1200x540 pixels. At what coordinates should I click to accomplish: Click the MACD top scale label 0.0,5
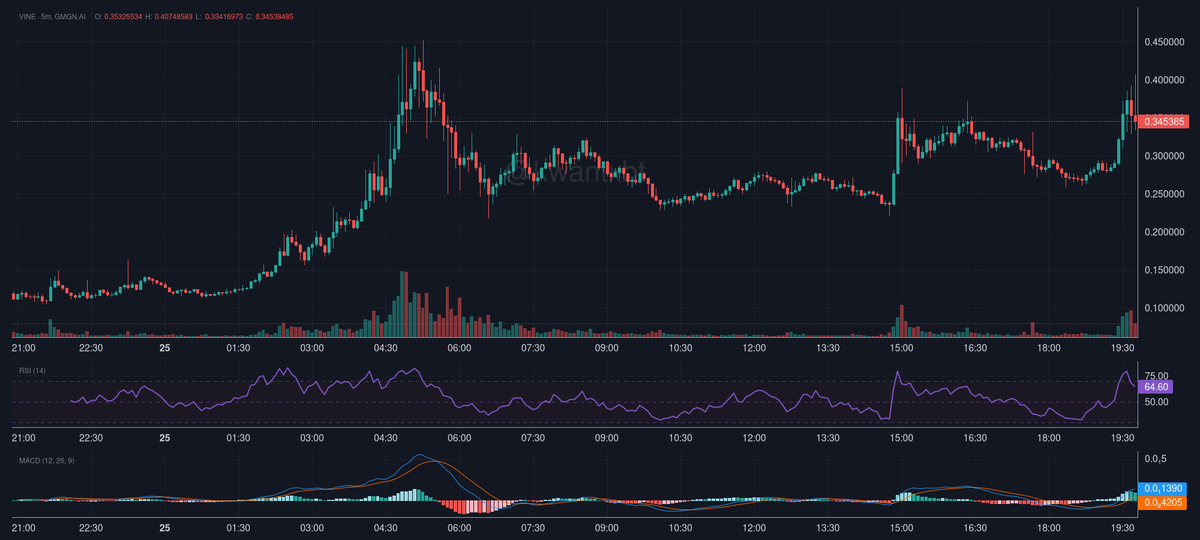pyautogui.click(x=1156, y=458)
